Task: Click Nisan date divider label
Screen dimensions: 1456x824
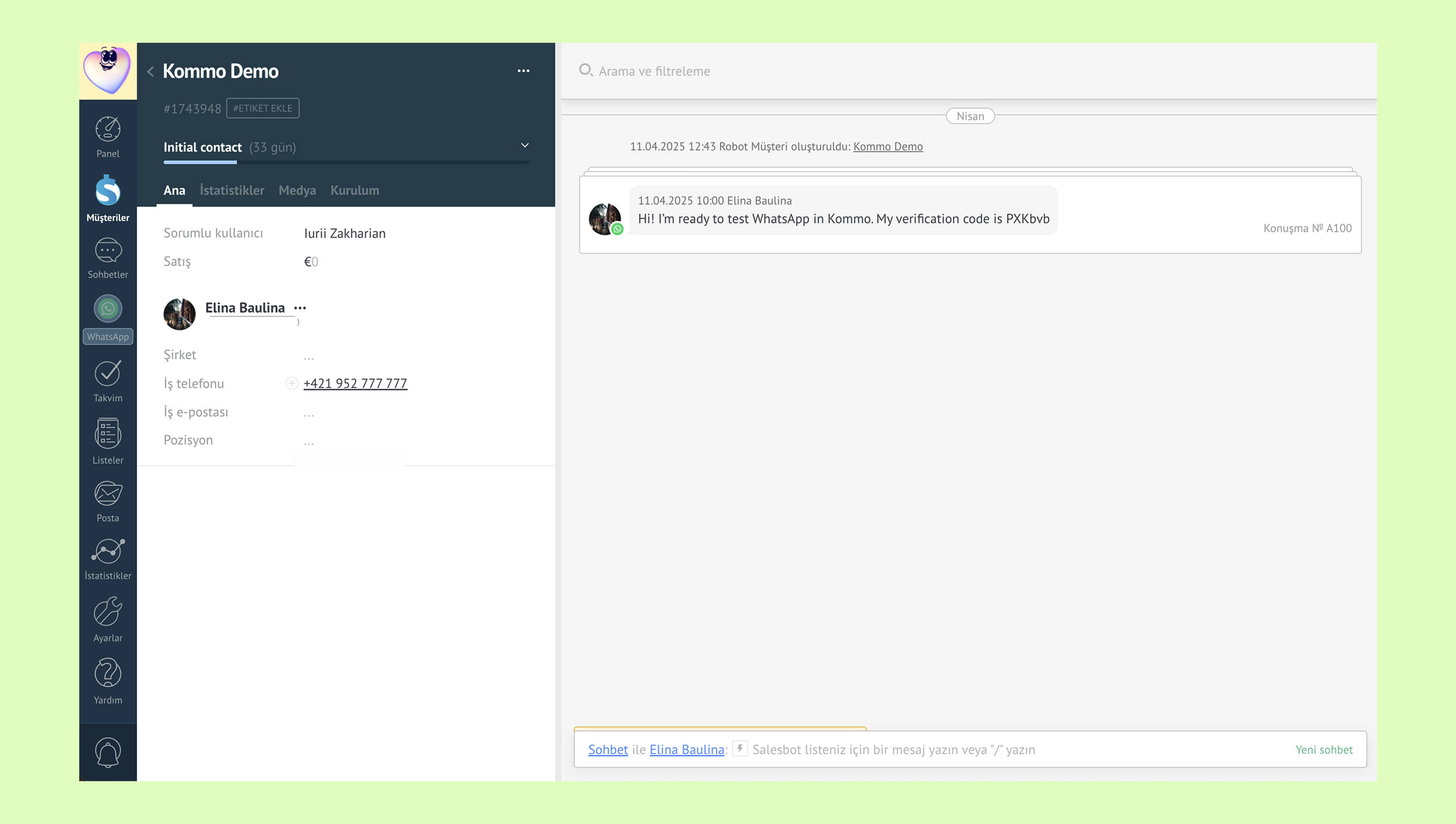Action: coord(970,116)
